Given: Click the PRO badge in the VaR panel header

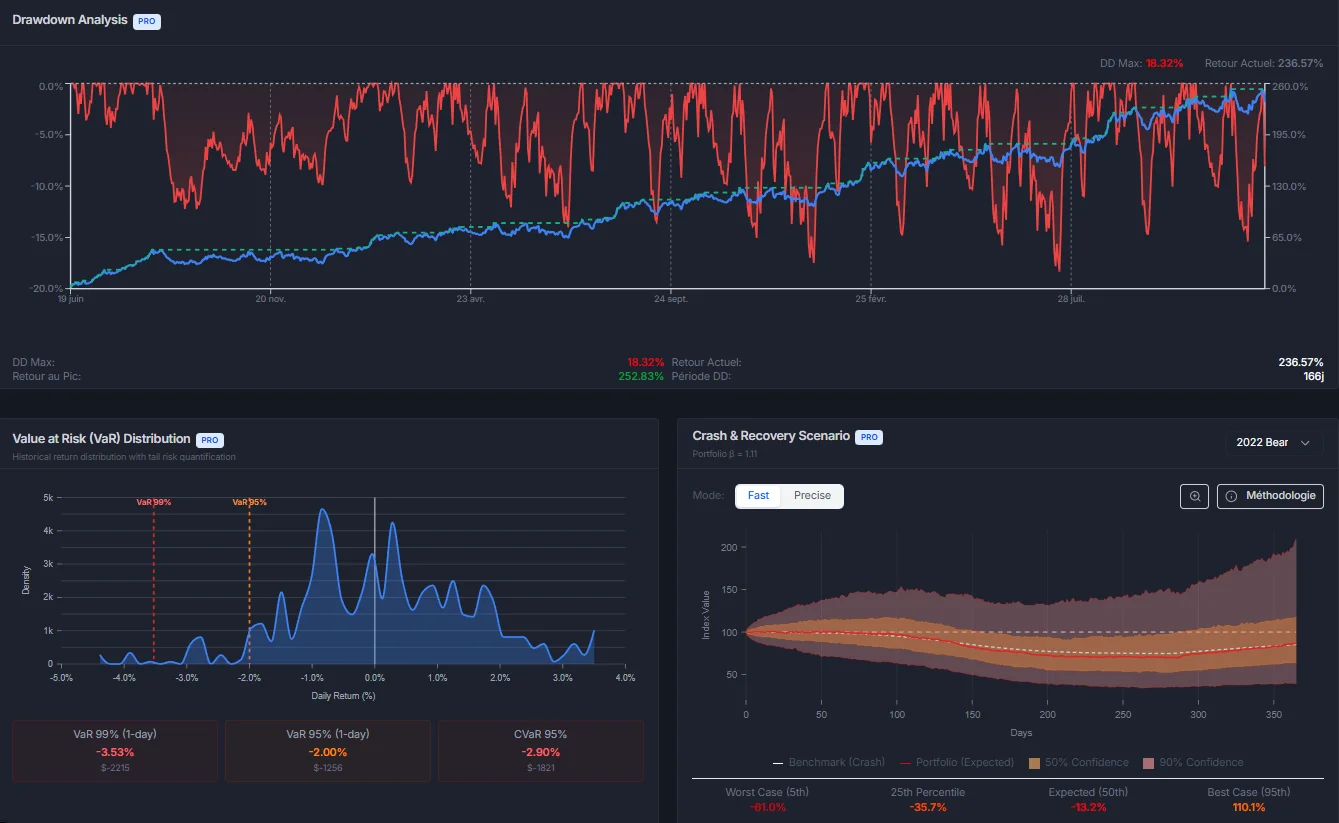Looking at the screenshot, I should point(210,439).
